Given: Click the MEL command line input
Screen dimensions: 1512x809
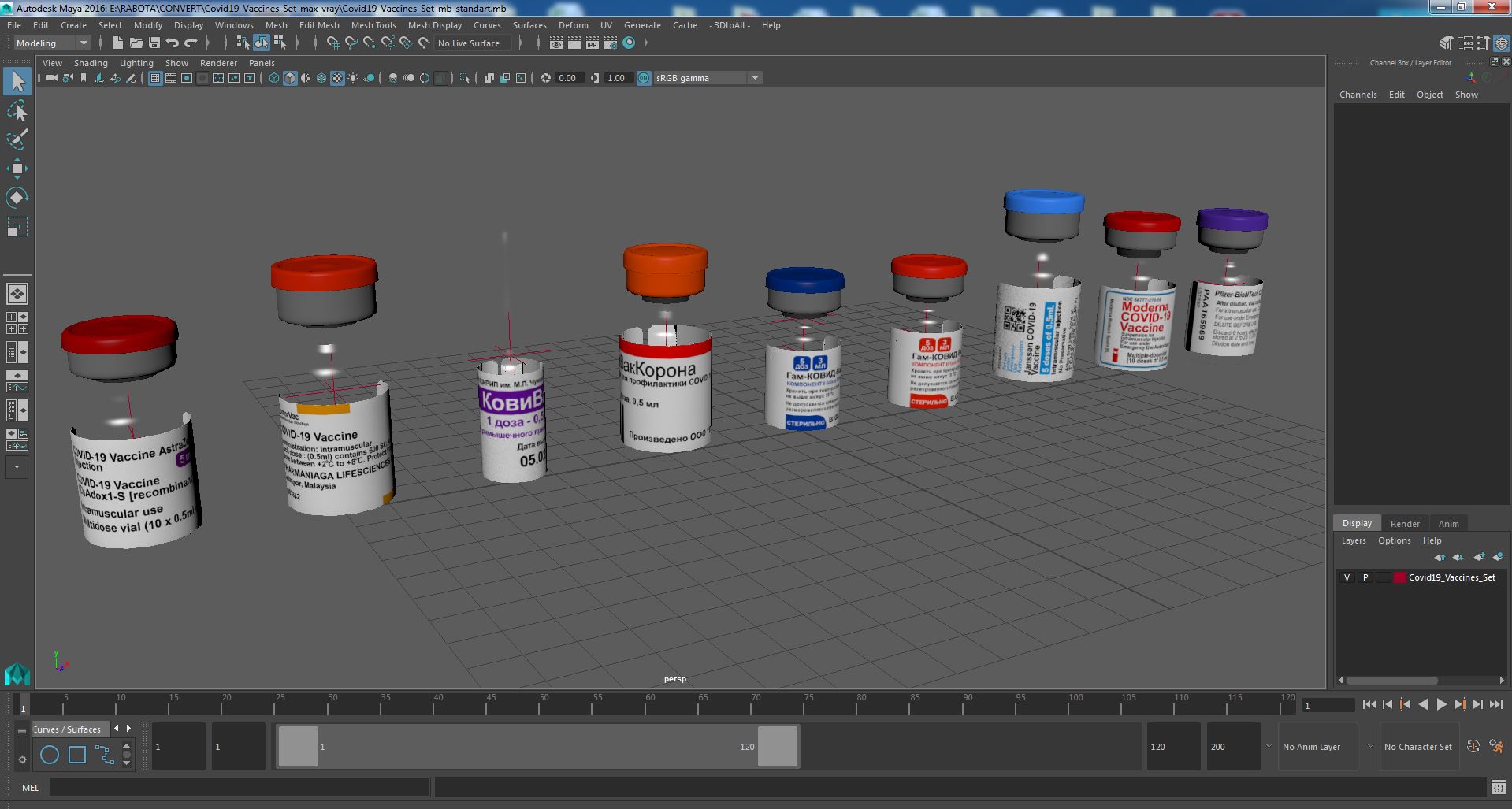Looking at the screenshot, I should tap(240, 787).
